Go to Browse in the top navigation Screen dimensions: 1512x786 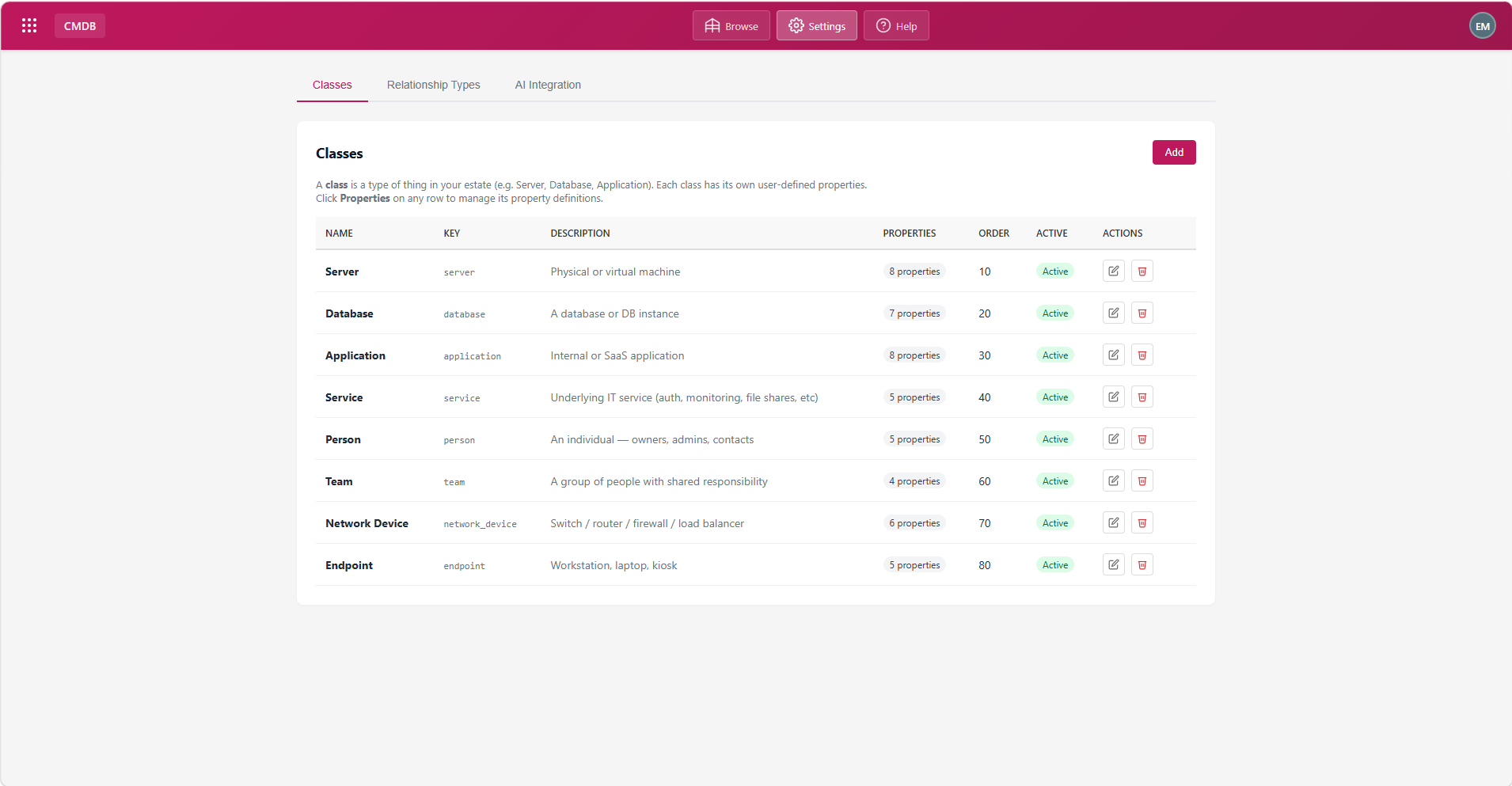click(x=731, y=25)
